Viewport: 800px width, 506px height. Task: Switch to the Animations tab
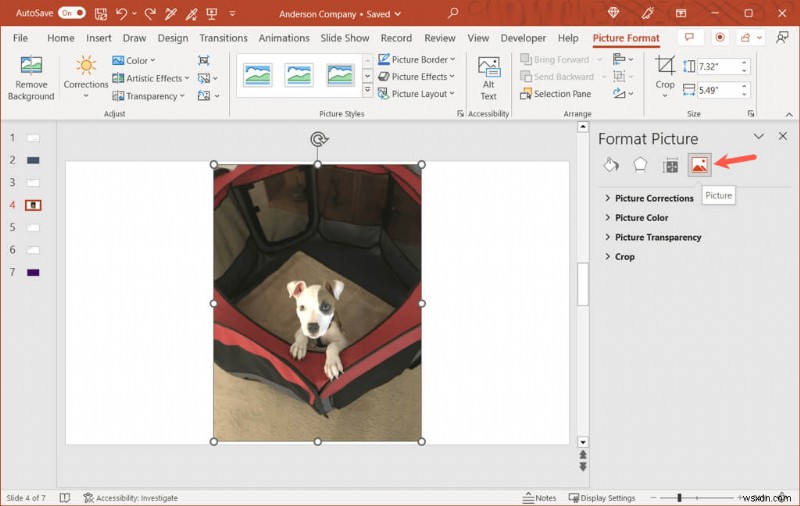[x=284, y=38]
